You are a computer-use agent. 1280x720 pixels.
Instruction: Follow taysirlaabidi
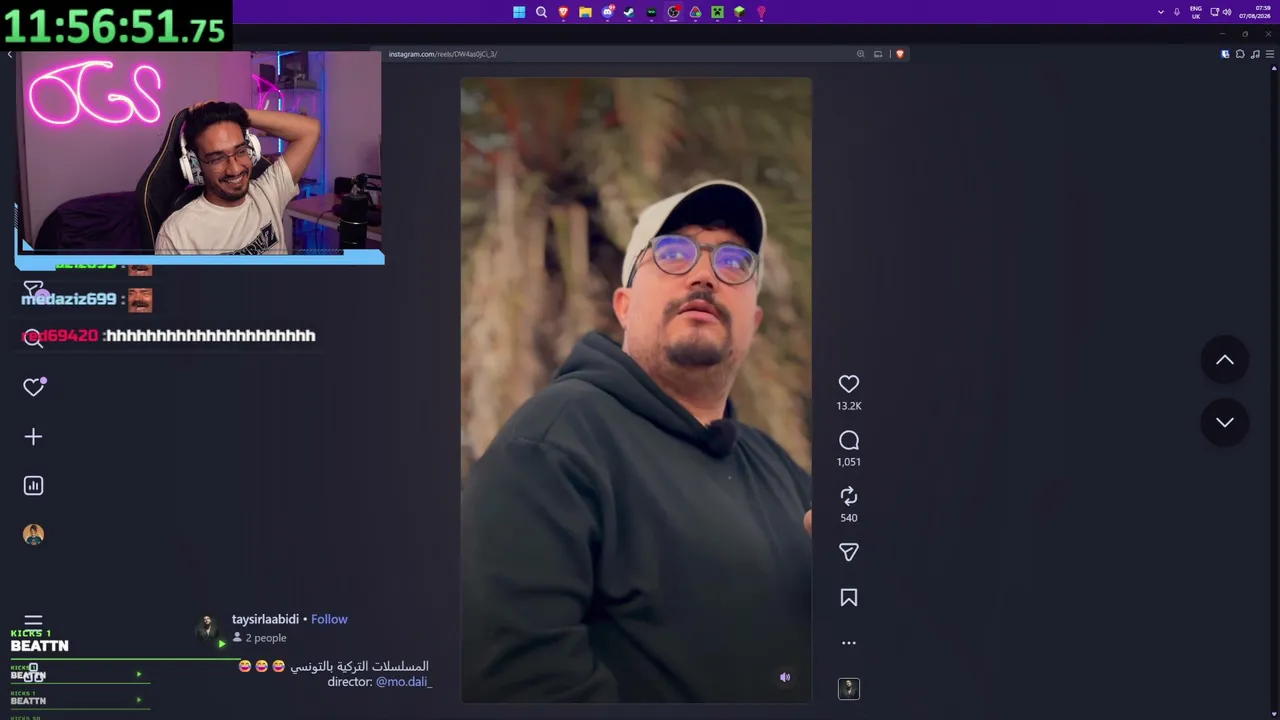click(x=329, y=619)
